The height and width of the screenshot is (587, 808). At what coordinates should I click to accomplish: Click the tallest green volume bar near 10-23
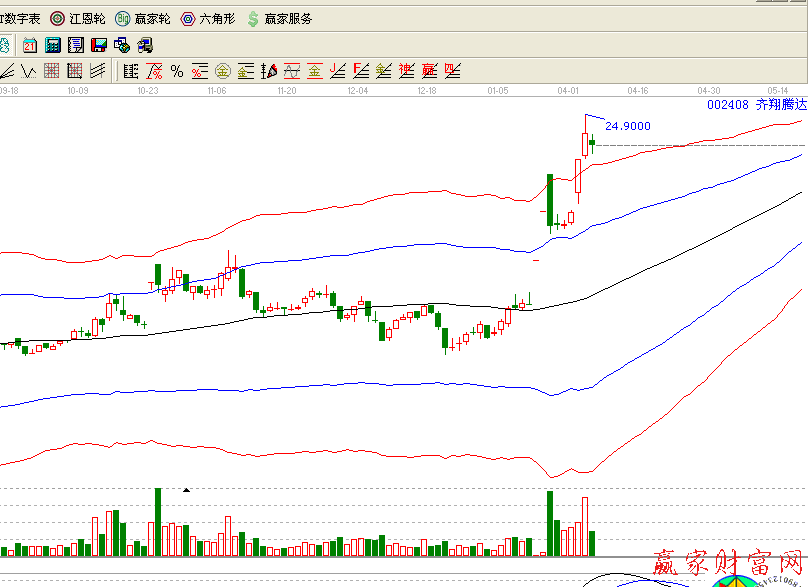158,521
